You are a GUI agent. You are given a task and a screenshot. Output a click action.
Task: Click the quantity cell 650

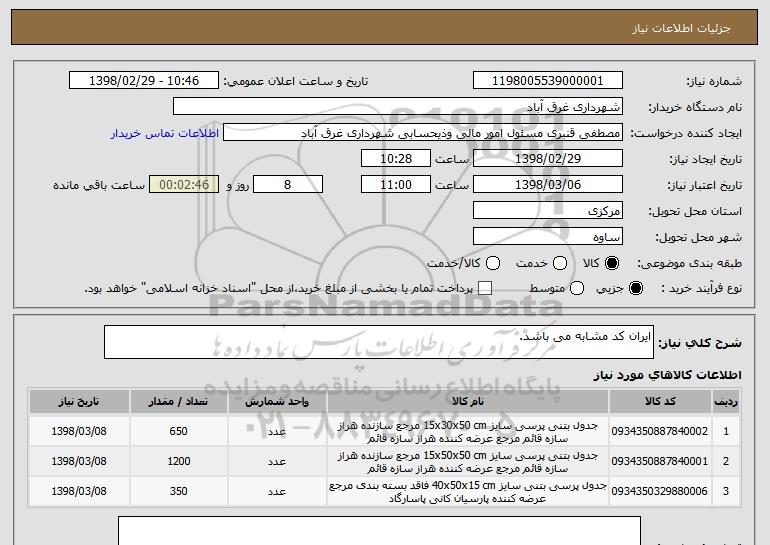click(x=178, y=431)
